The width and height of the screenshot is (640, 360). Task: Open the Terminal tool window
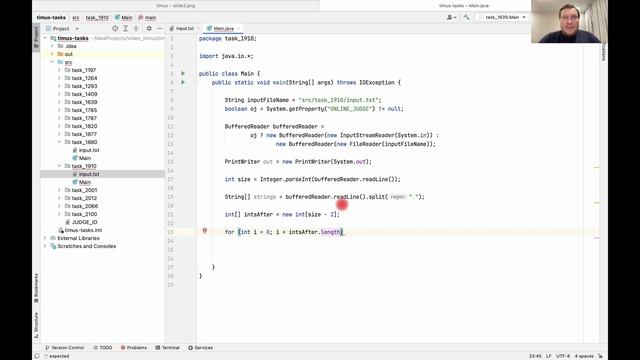[x=168, y=348]
